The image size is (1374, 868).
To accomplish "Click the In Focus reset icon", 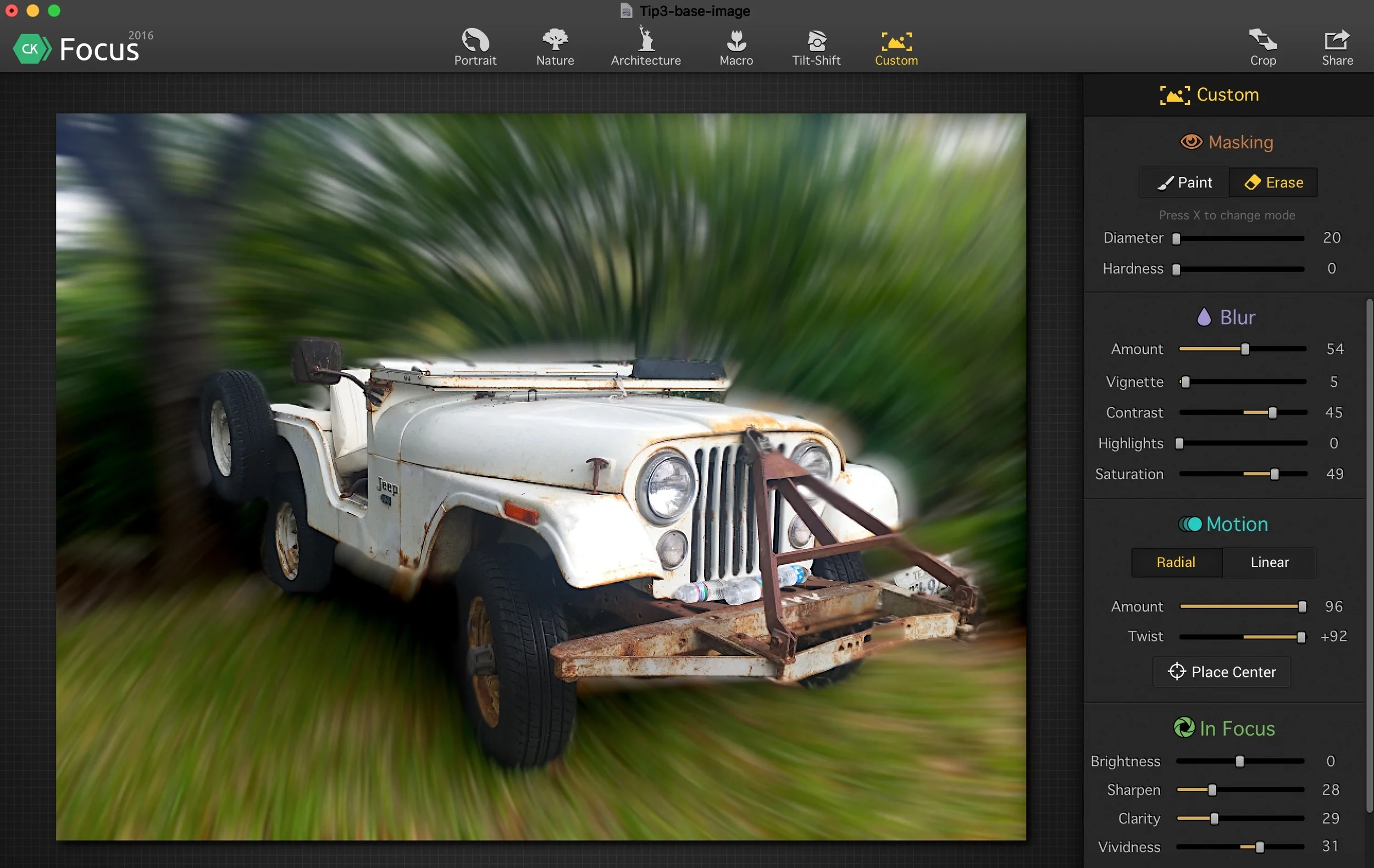I will click(x=1183, y=727).
